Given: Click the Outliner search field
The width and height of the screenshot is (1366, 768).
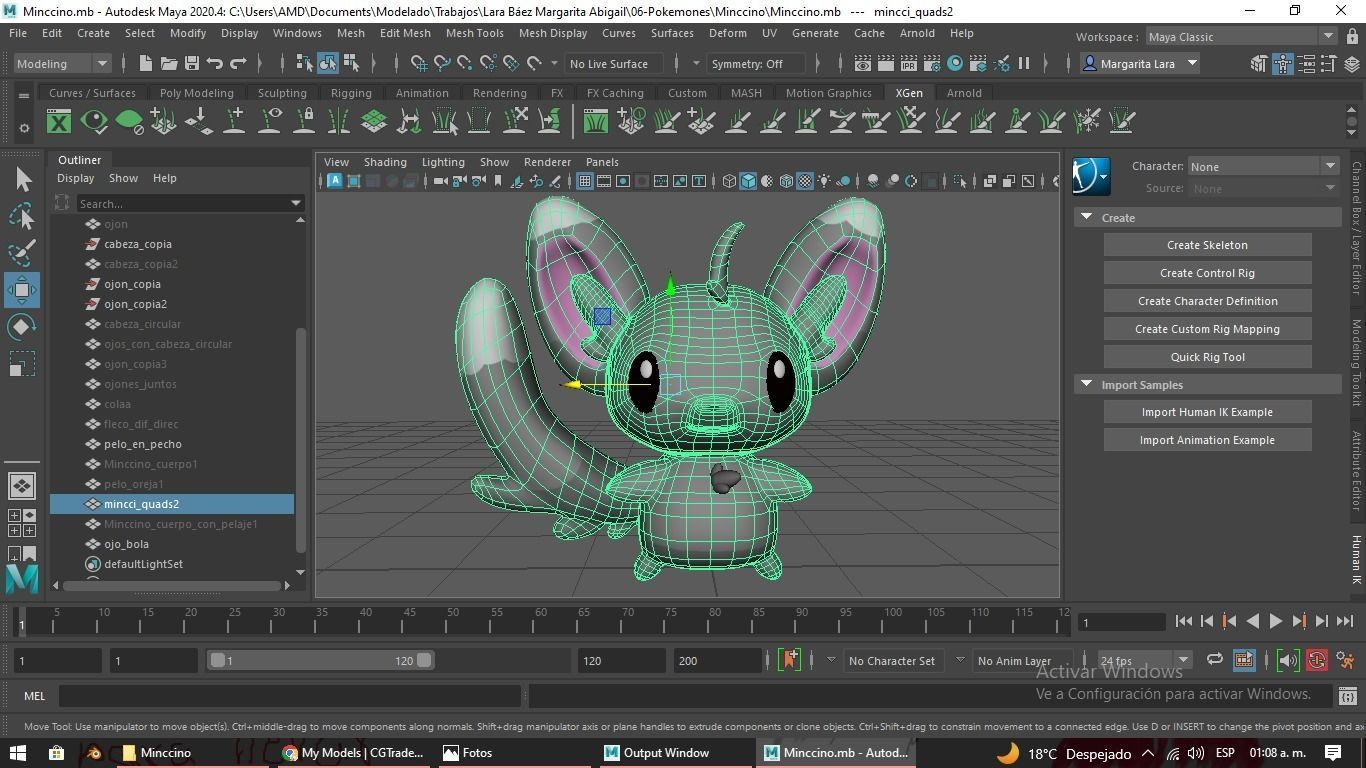Looking at the screenshot, I should [x=190, y=203].
